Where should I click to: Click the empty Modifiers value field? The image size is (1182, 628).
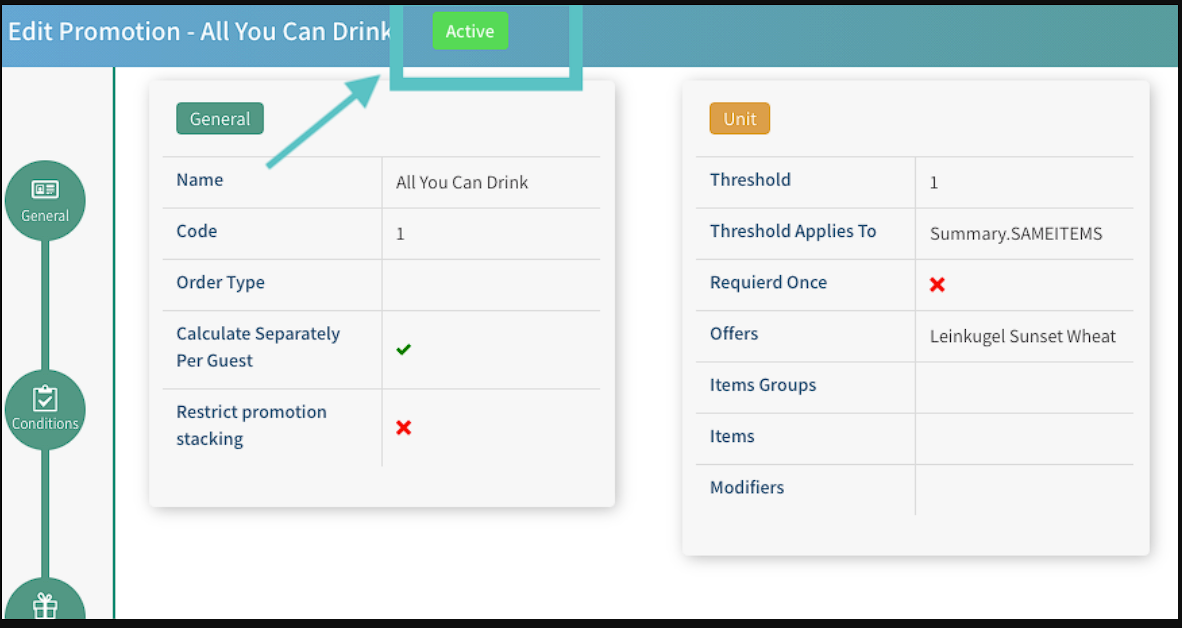point(1022,489)
